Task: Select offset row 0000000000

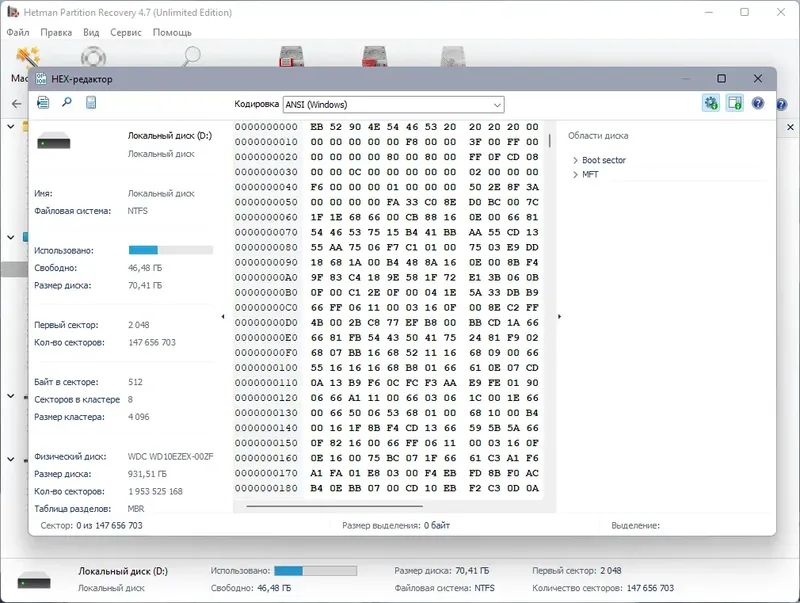Action: point(266,127)
